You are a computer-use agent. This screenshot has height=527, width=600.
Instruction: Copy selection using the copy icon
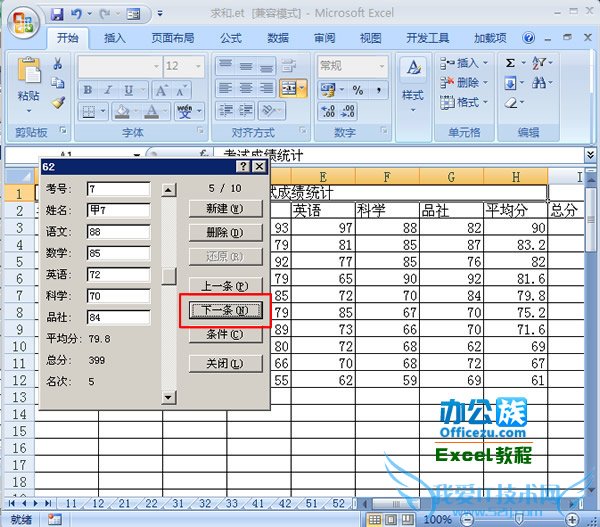click(58, 82)
